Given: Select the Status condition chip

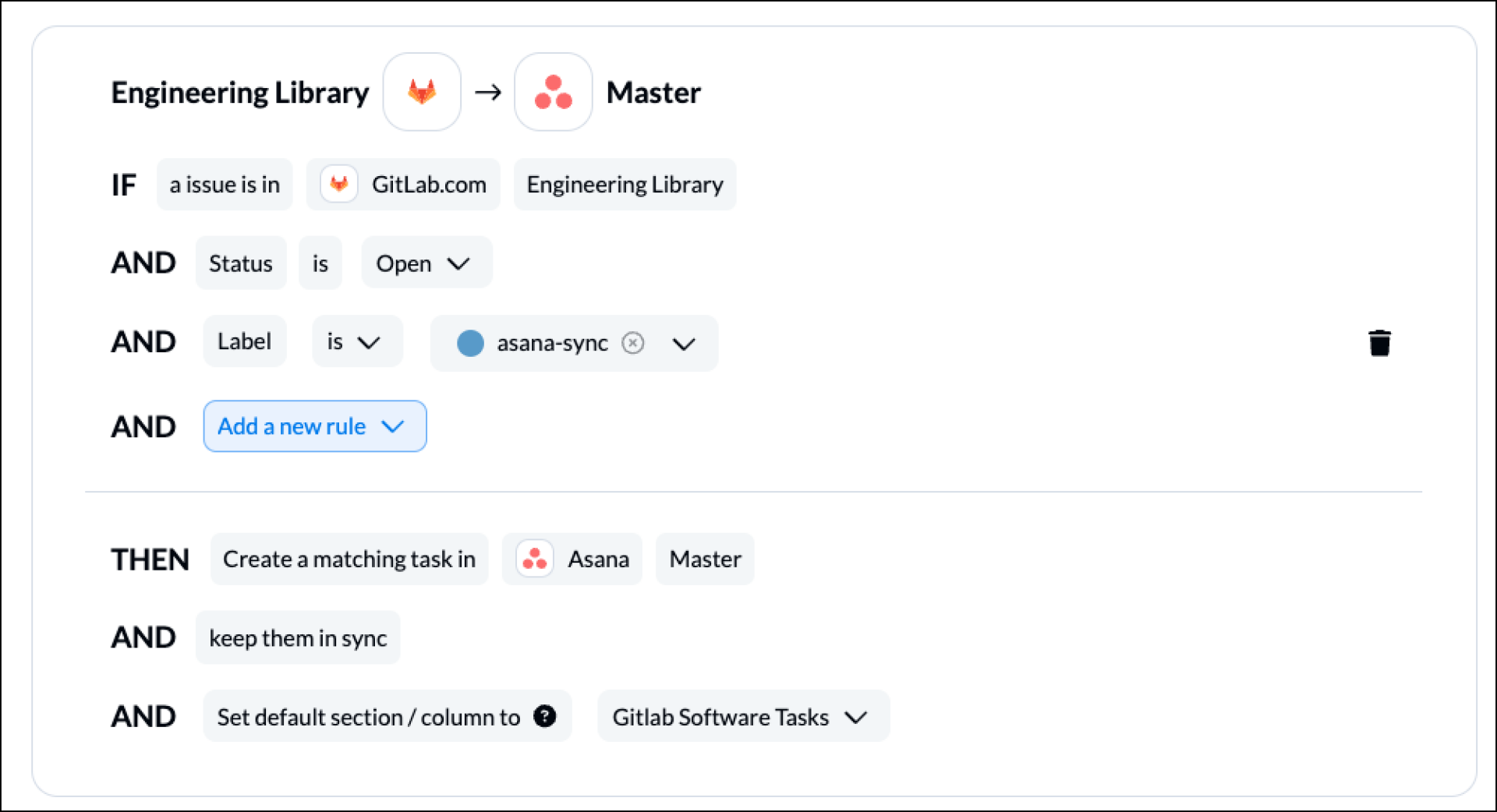Looking at the screenshot, I should click(x=240, y=263).
